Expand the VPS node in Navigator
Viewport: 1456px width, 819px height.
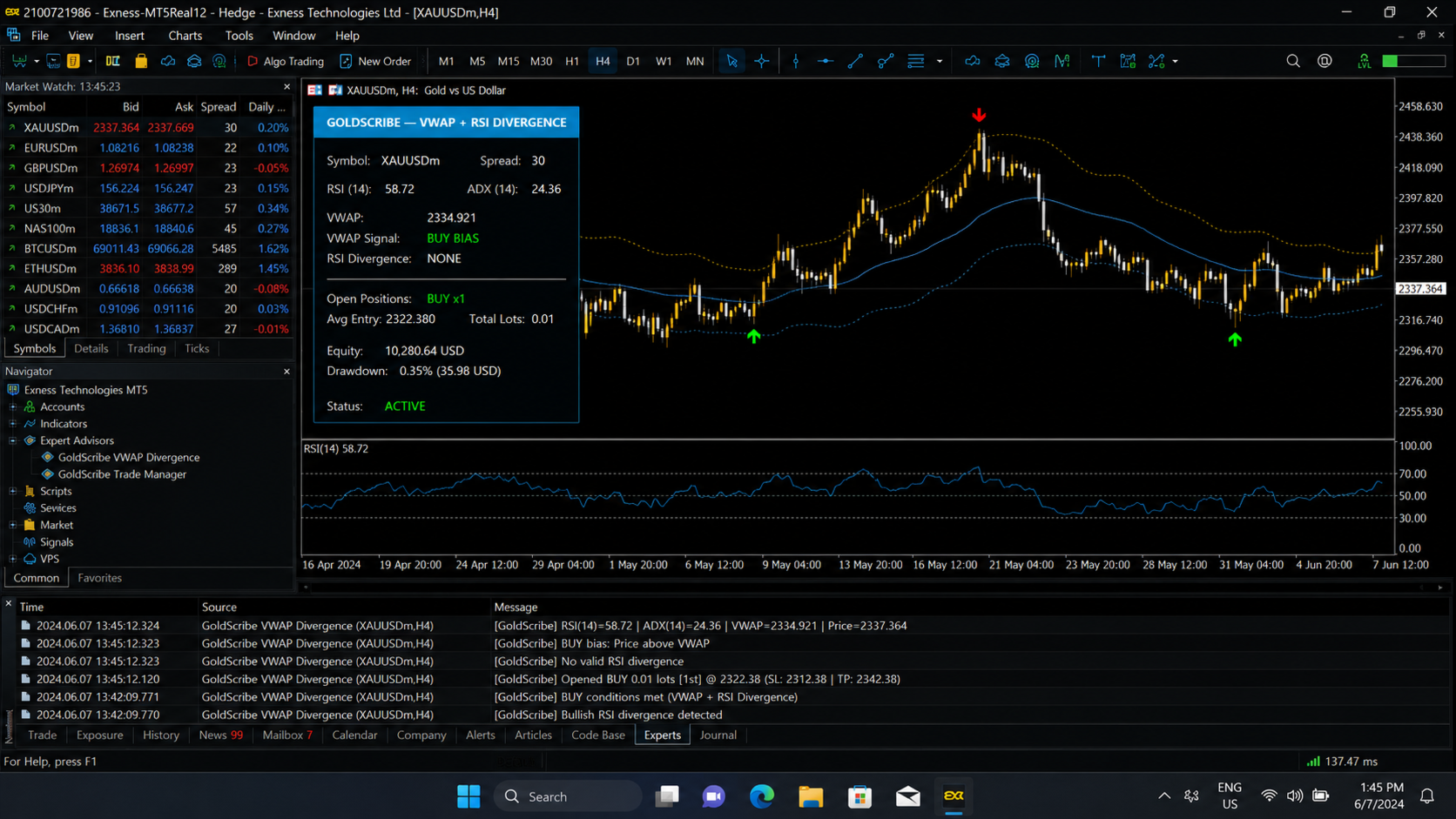13,559
